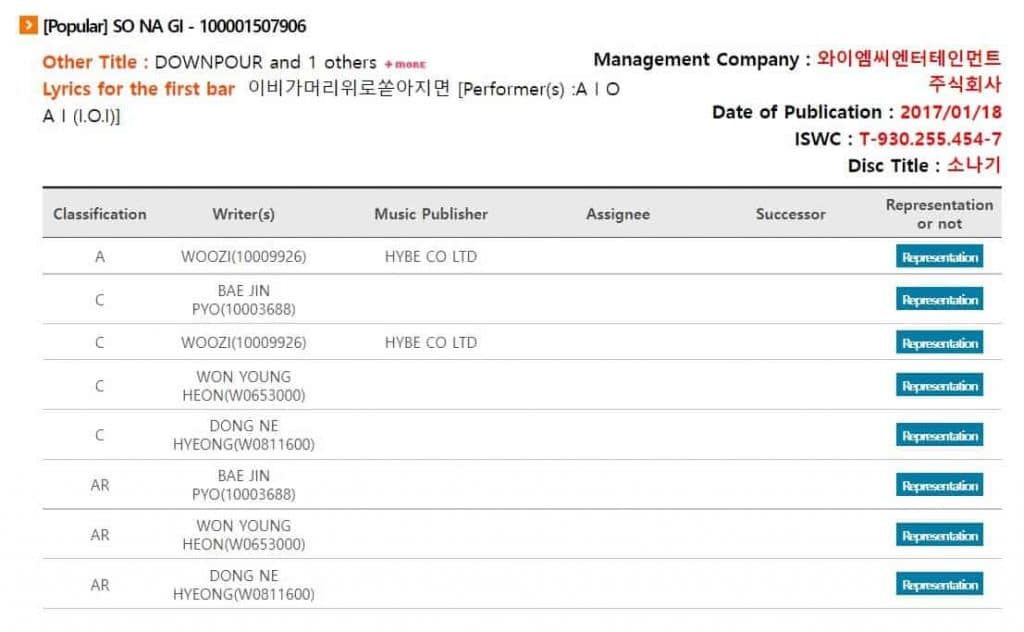Click Representation for WON YOUNG HEON C row
Image resolution: width=1024 pixels, height=632 pixels.
(x=939, y=386)
